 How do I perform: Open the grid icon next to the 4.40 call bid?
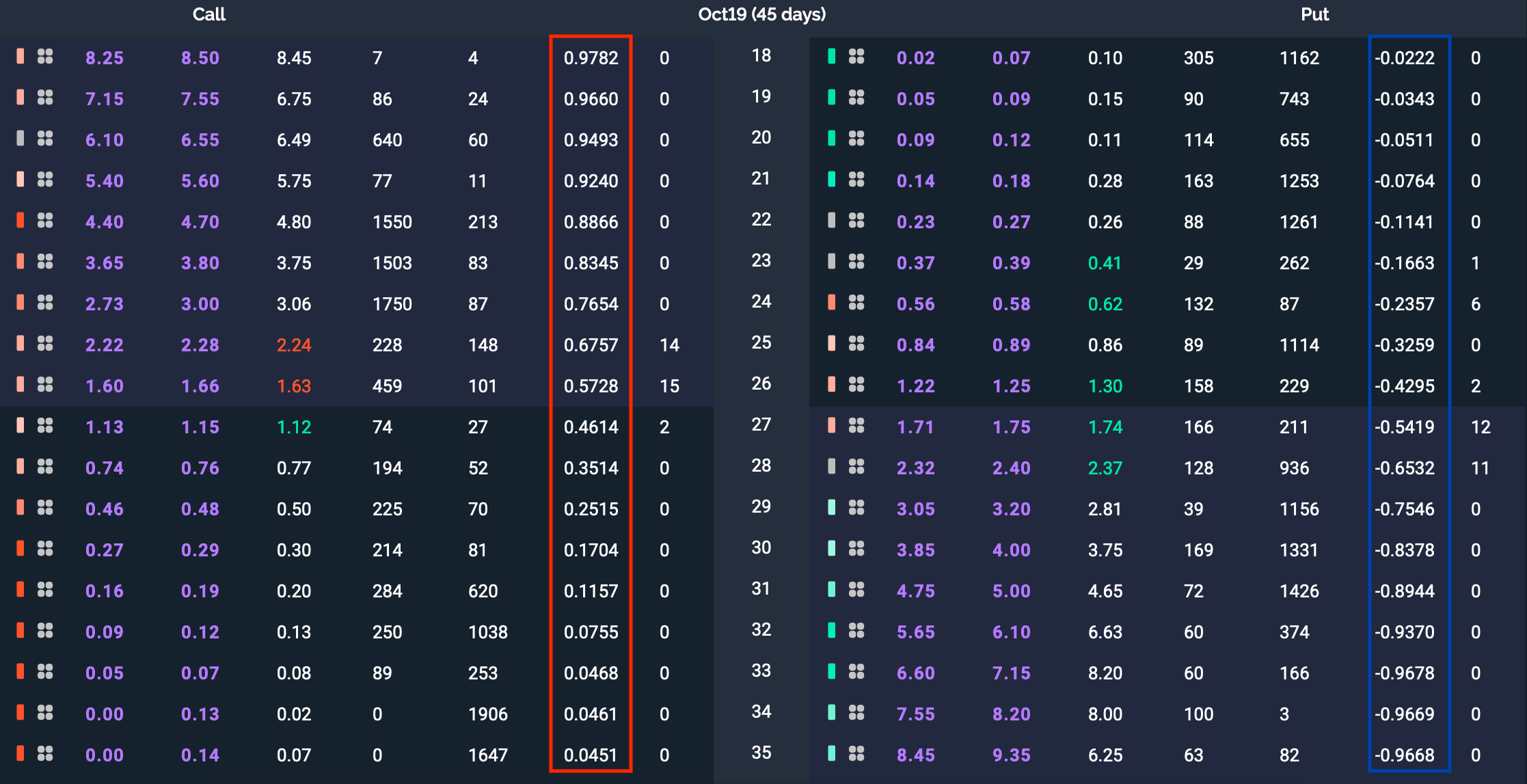click(x=45, y=221)
